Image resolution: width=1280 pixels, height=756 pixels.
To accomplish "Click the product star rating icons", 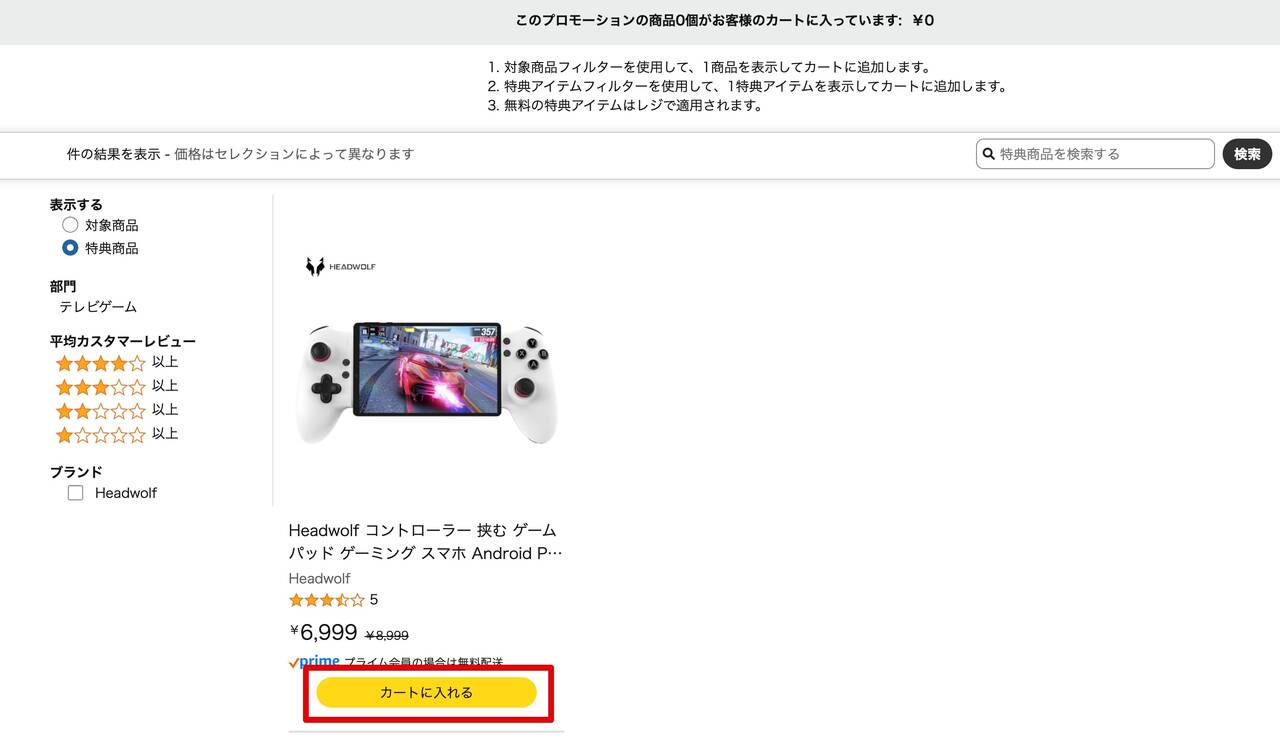I will [x=326, y=600].
